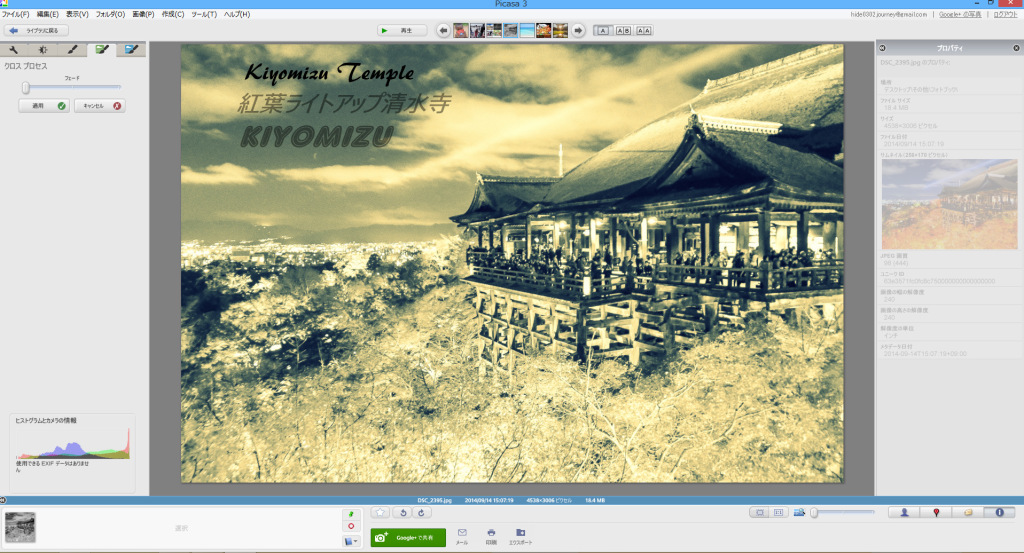
Task: Open the wrench basic fixes tab
Action: pyautogui.click(x=14, y=49)
